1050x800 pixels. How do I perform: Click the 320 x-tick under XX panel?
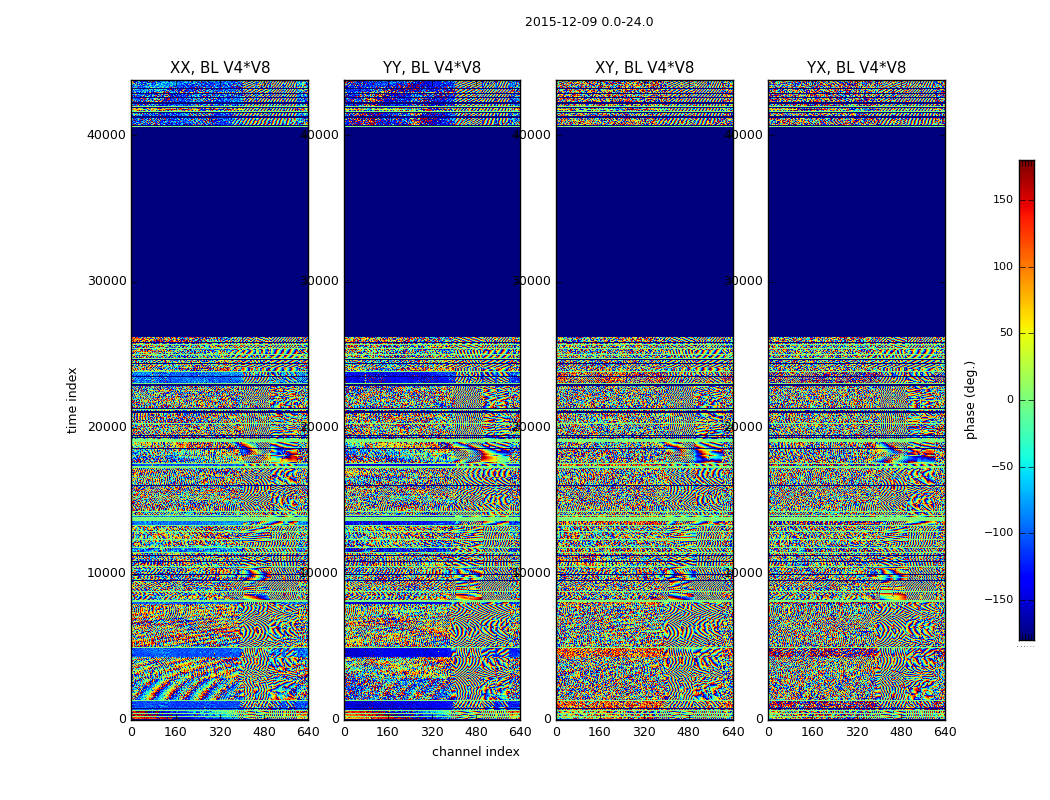coord(220,732)
